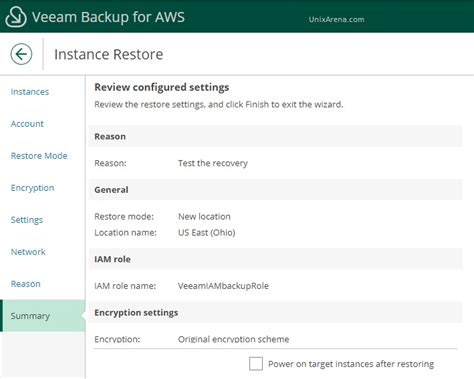Click the UnixArena.com text in header

point(336,19)
